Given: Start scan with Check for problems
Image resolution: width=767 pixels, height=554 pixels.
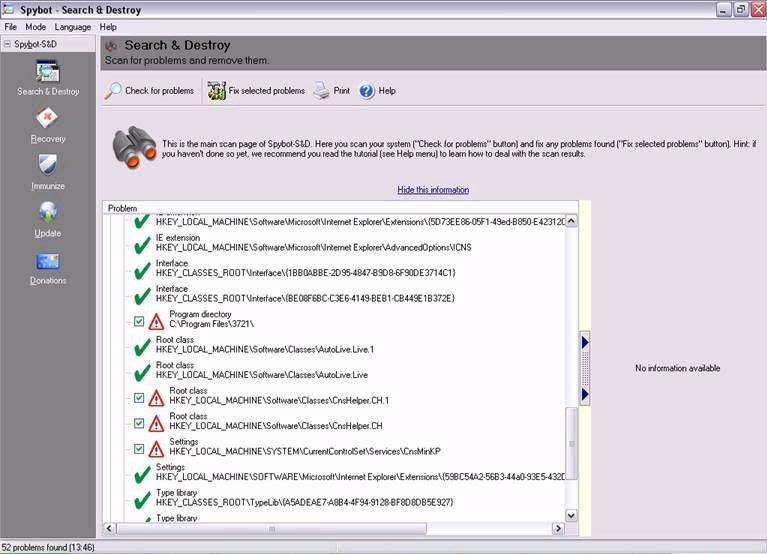Looking at the screenshot, I should pos(150,91).
